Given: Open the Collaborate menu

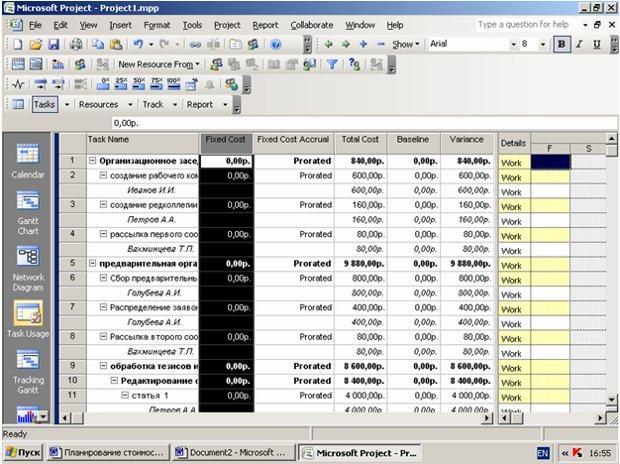Looking at the screenshot, I should pos(312,25).
